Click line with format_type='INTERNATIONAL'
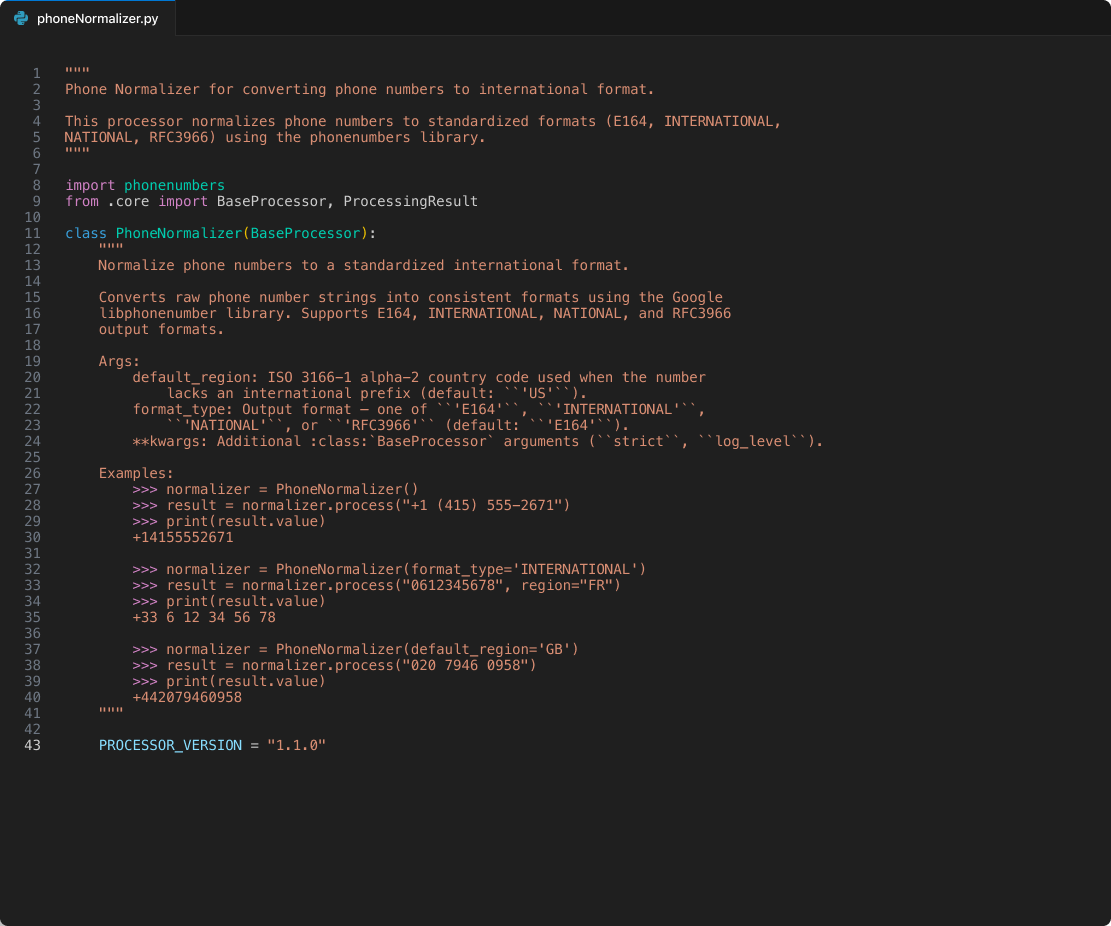Image resolution: width=1111 pixels, height=926 pixels. tap(389, 570)
